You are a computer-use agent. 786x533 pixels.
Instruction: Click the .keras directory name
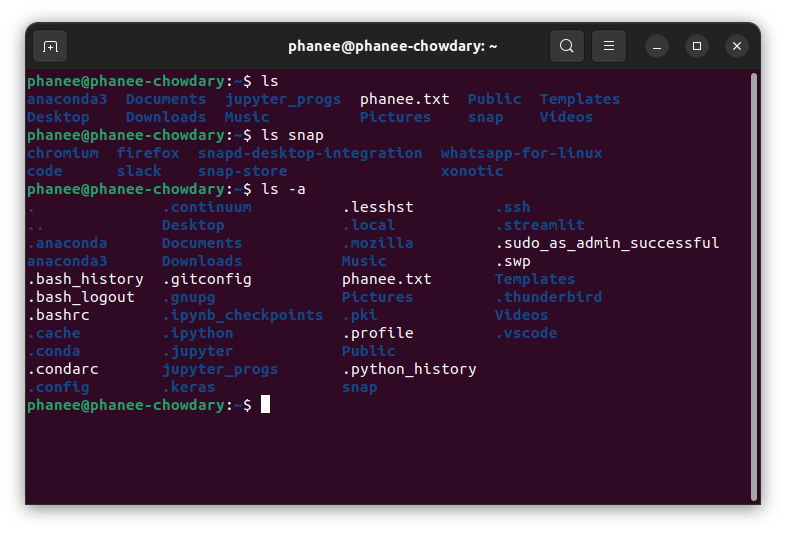(x=188, y=388)
